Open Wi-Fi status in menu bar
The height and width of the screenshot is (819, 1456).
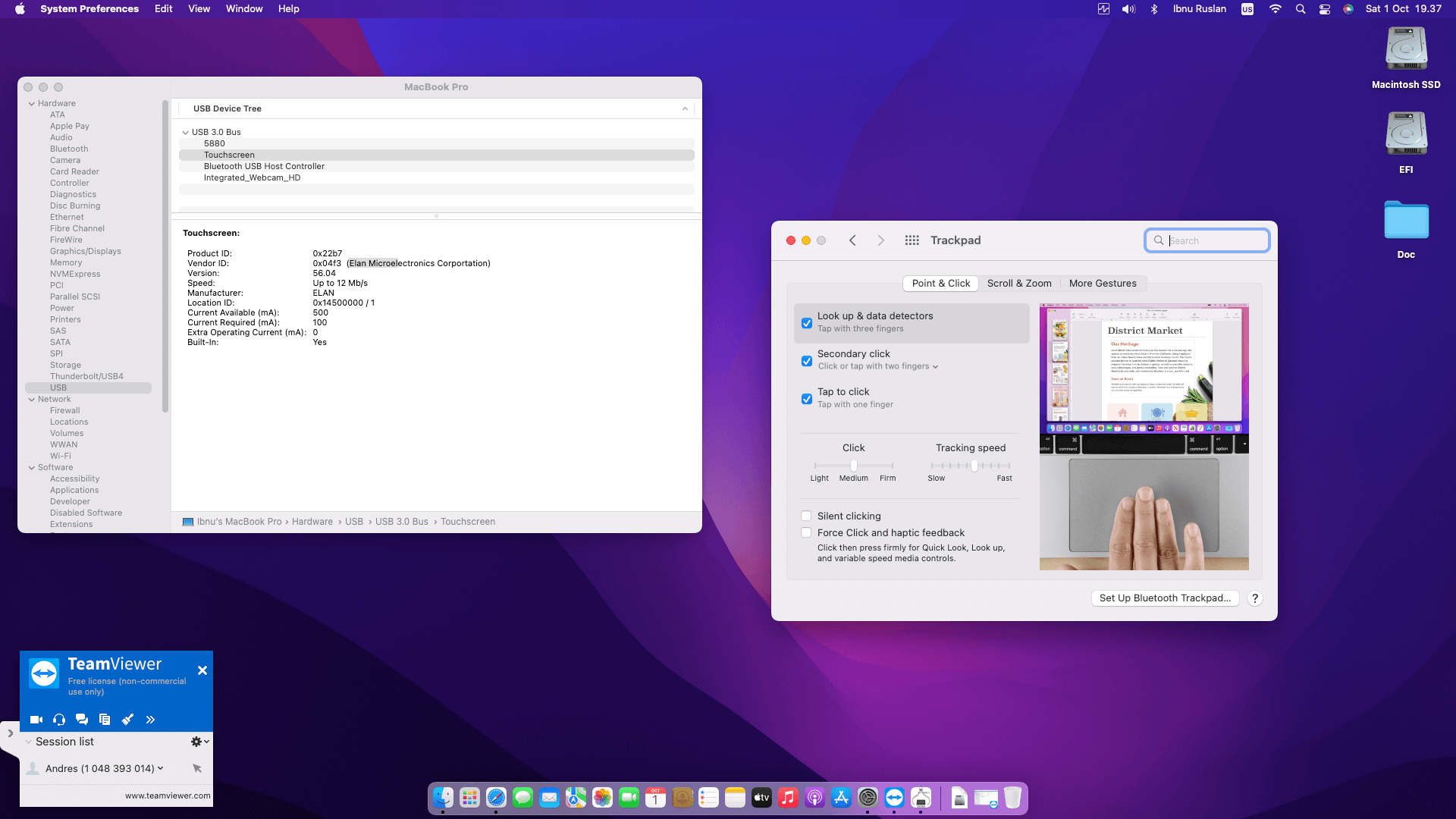tap(1276, 9)
